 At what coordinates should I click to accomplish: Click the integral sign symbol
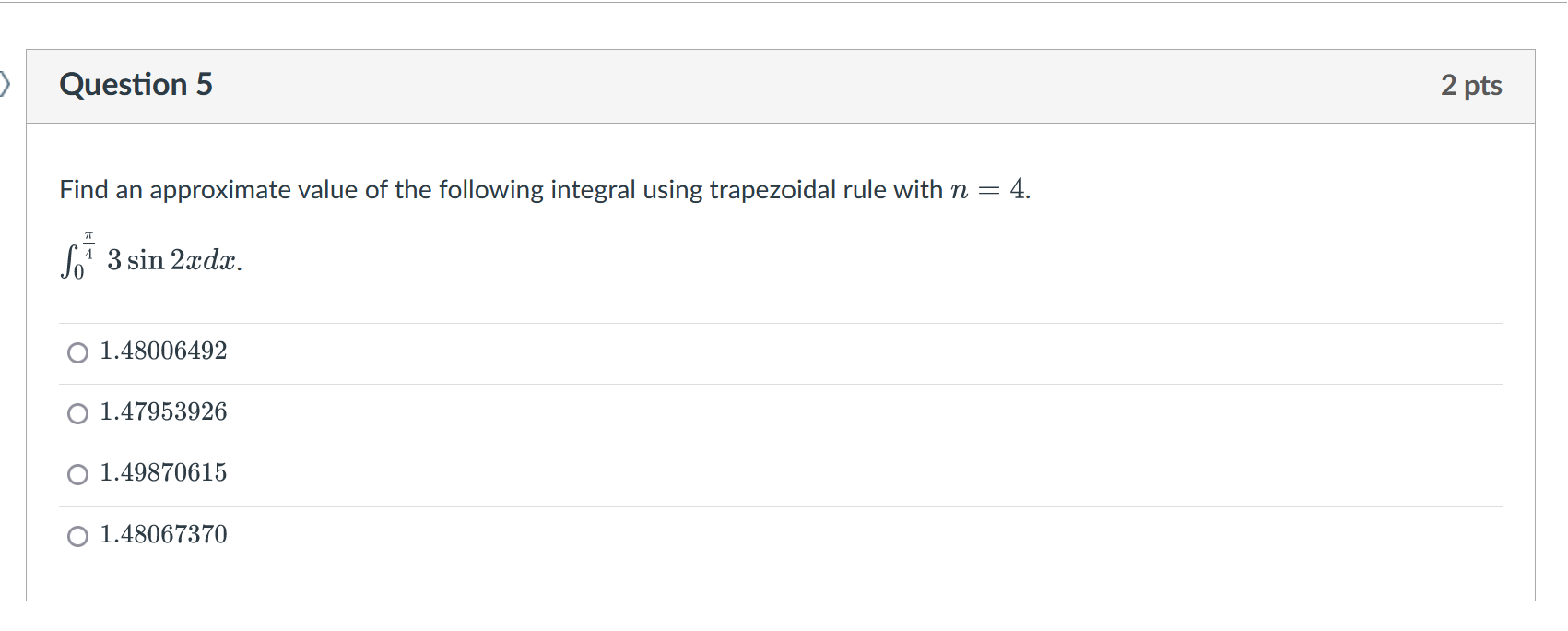(66, 261)
